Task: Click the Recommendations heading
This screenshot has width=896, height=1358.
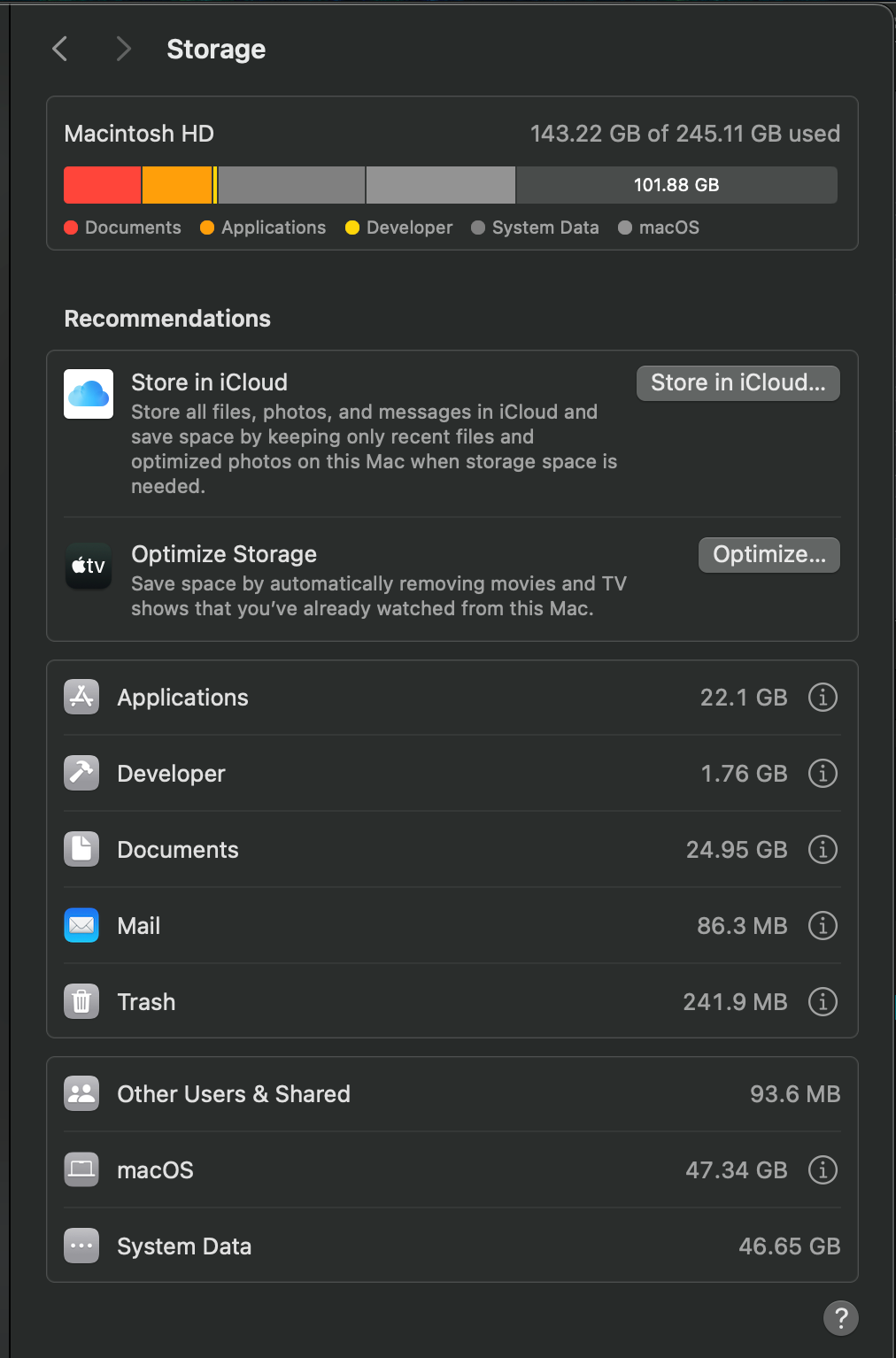Action: [167, 319]
